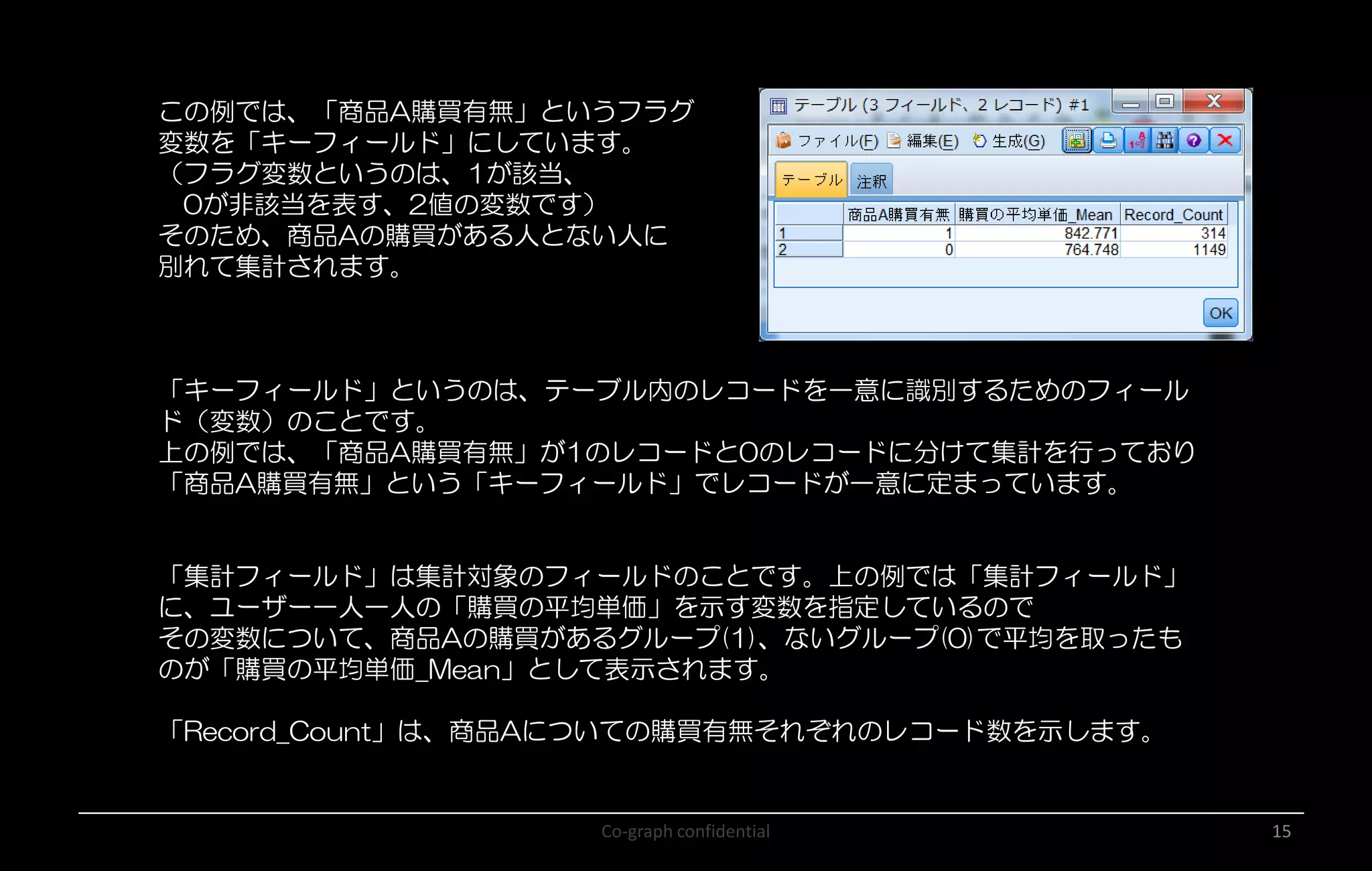Click the 1149 cell
The height and width of the screenshot is (871, 1372).
coord(1174,249)
